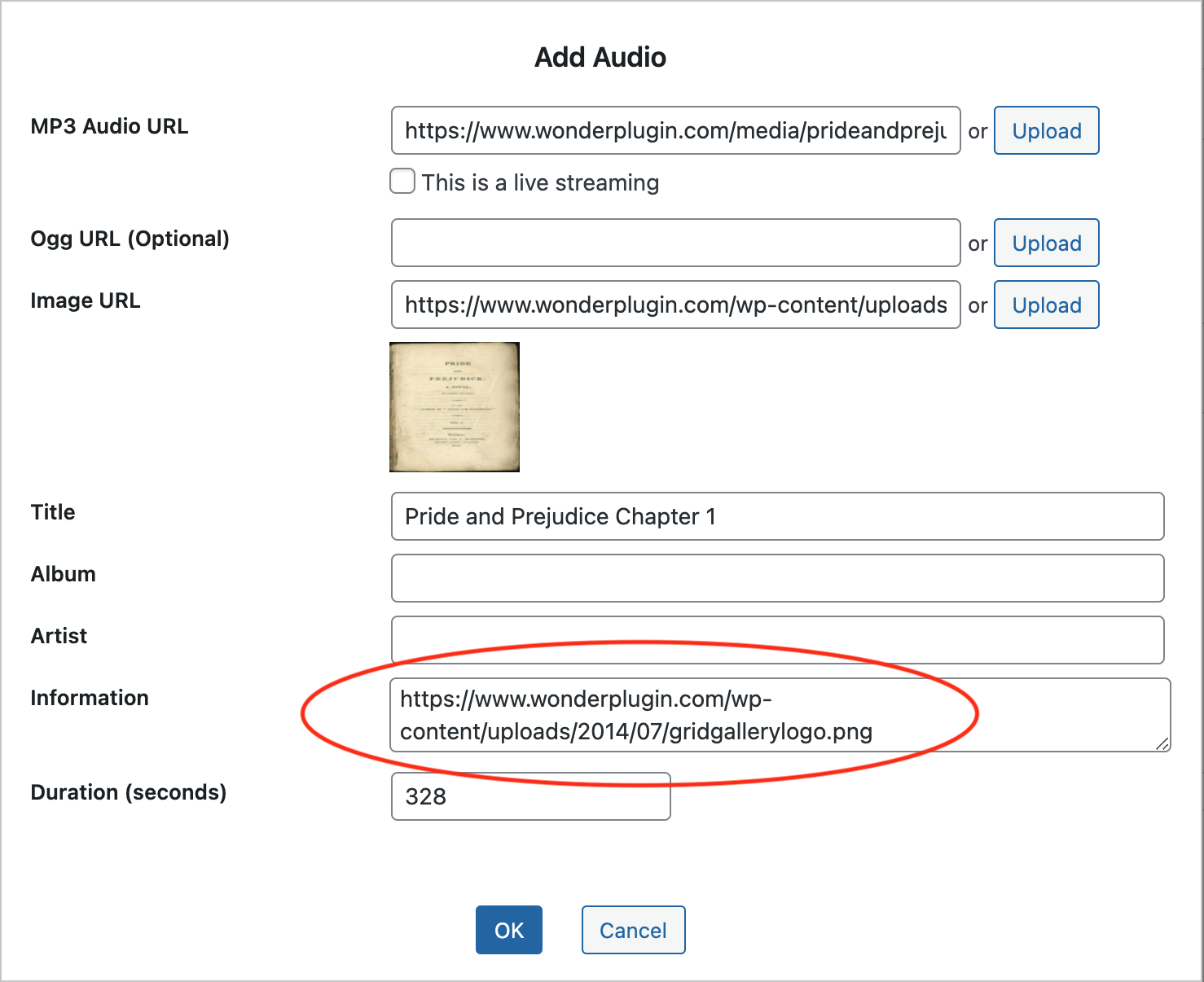Image resolution: width=1204 pixels, height=982 pixels.
Task: Click the 'MP3 Audio URL' label
Action: tap(109, 126)
